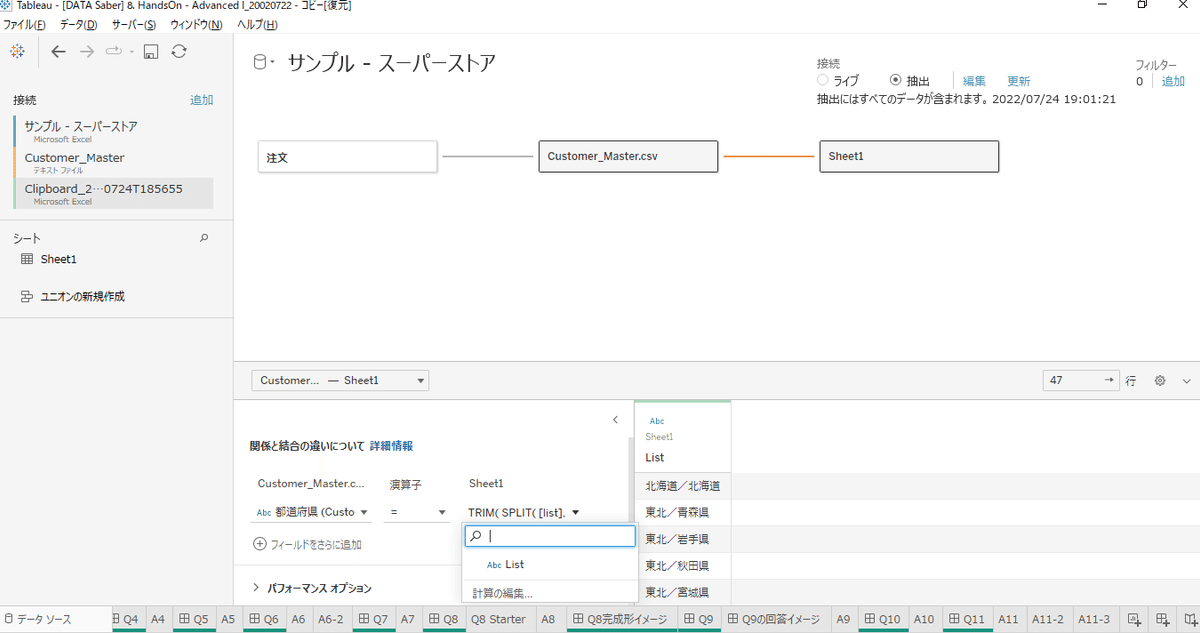Image resolution: width=1200 pixels, height=633 pixels.
Task: Click the new union label
Action: pyautogui.click(x=83, y=296)
